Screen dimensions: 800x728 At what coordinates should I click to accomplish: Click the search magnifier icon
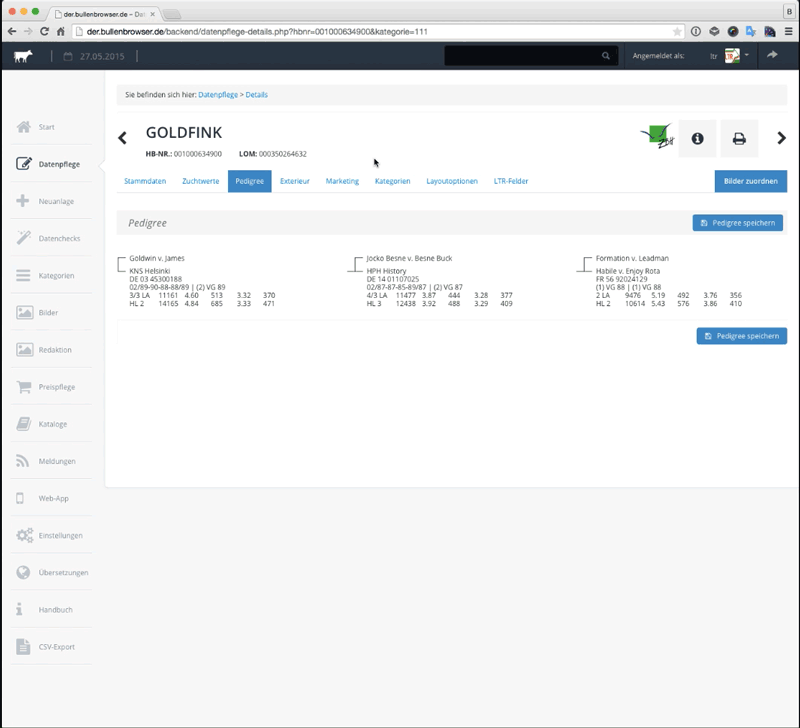[606, 56]
